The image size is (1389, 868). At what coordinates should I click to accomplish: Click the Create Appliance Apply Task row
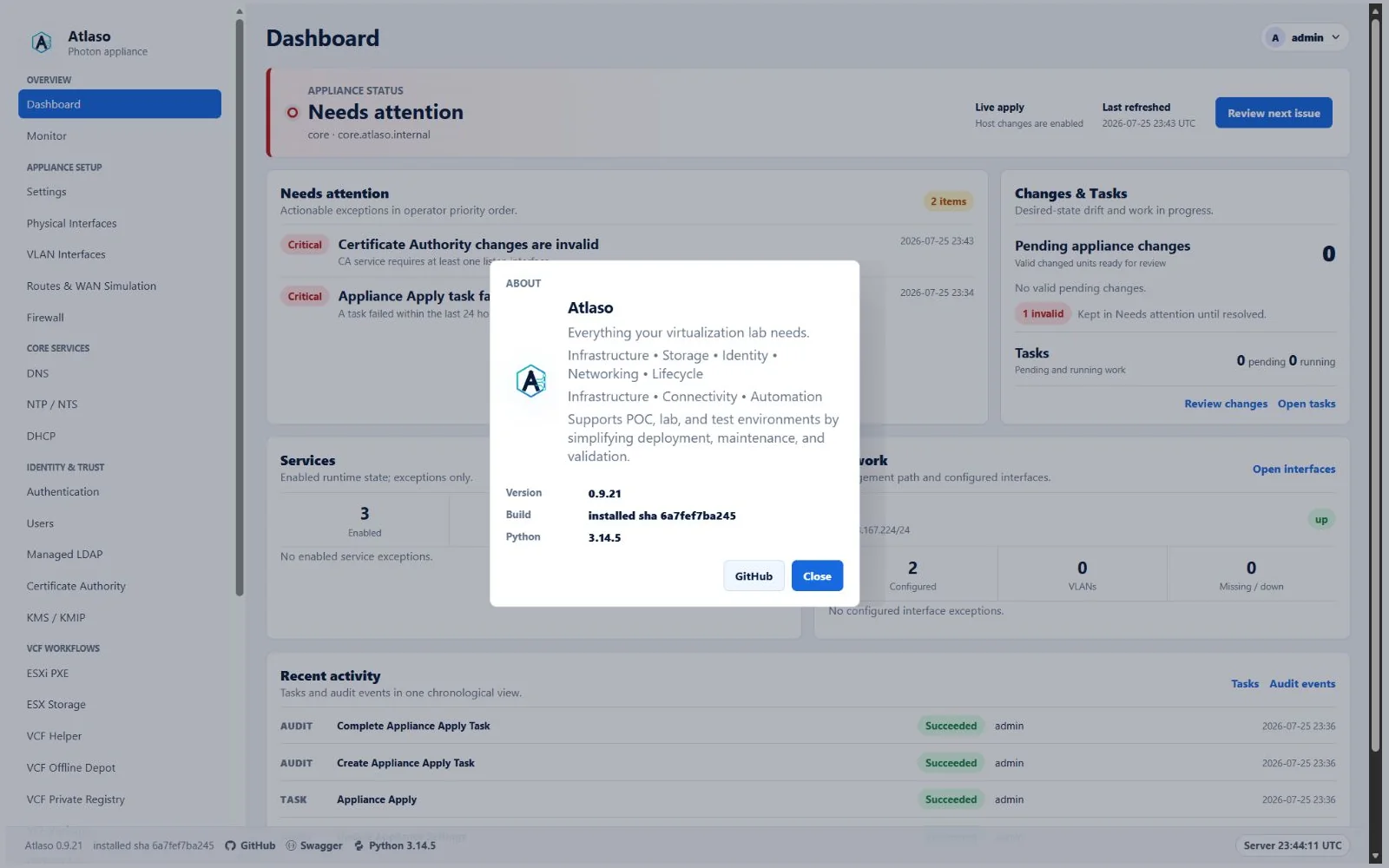[x=807, y=763]
